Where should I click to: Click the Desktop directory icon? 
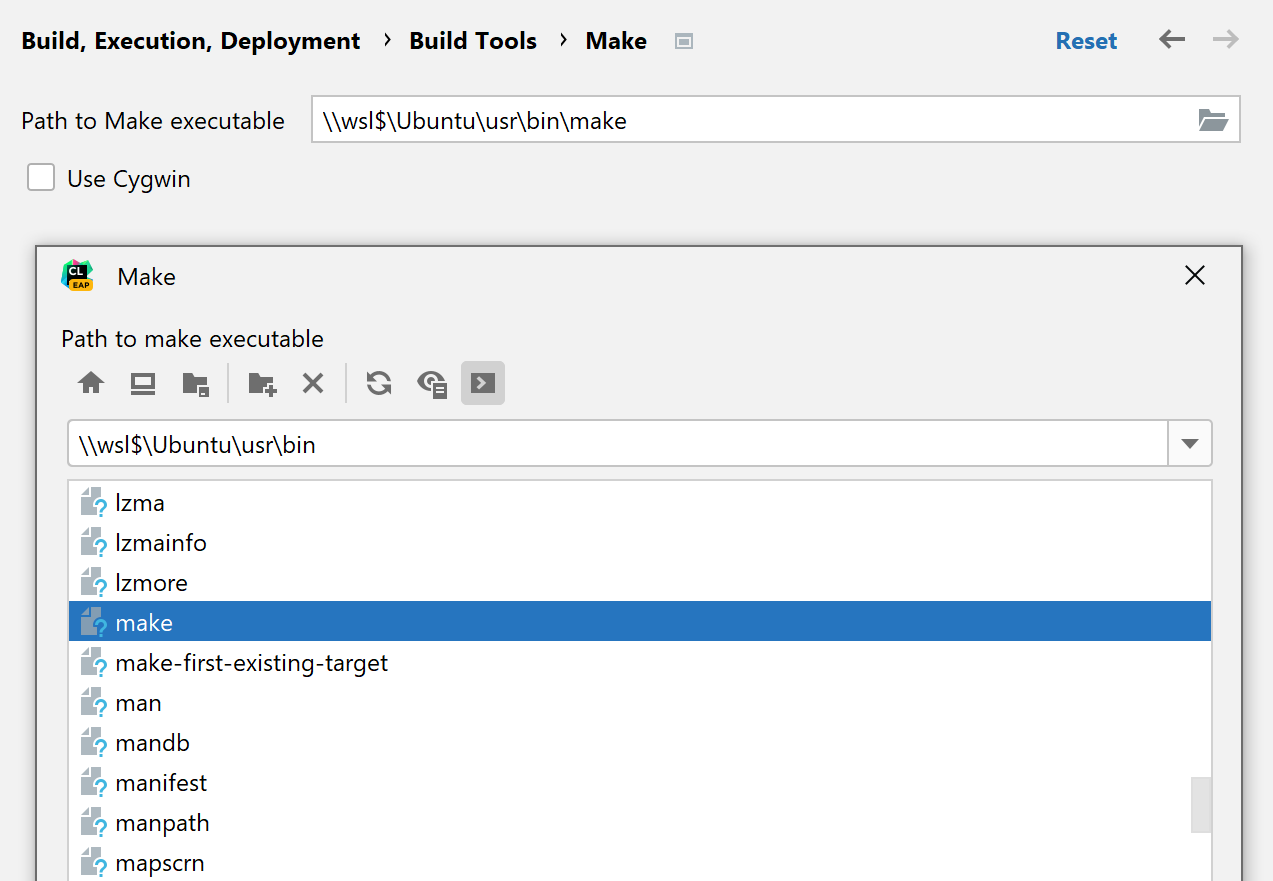pos(143,383)
